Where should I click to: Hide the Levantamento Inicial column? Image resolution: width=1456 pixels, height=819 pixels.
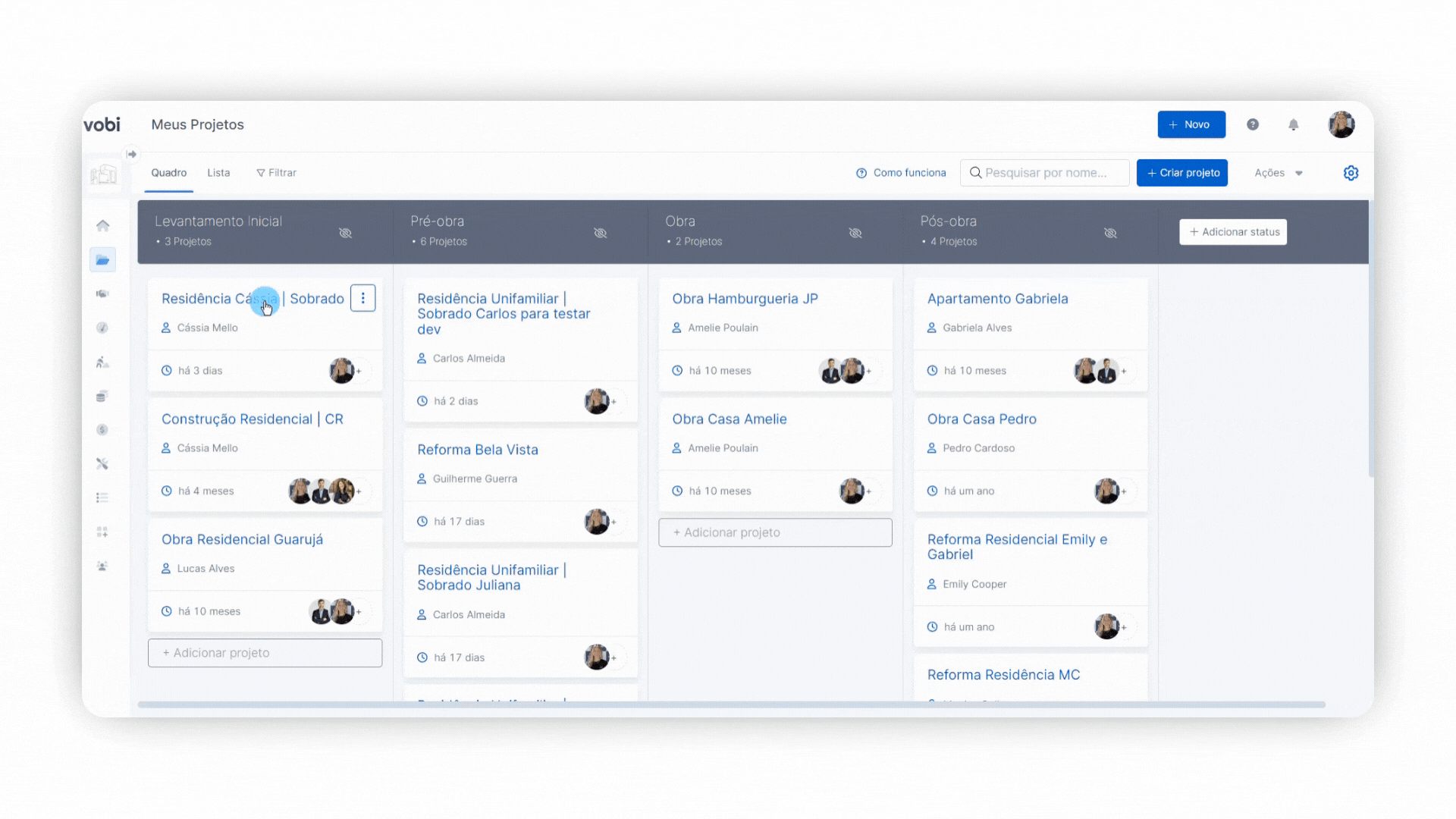pos(345,233)
